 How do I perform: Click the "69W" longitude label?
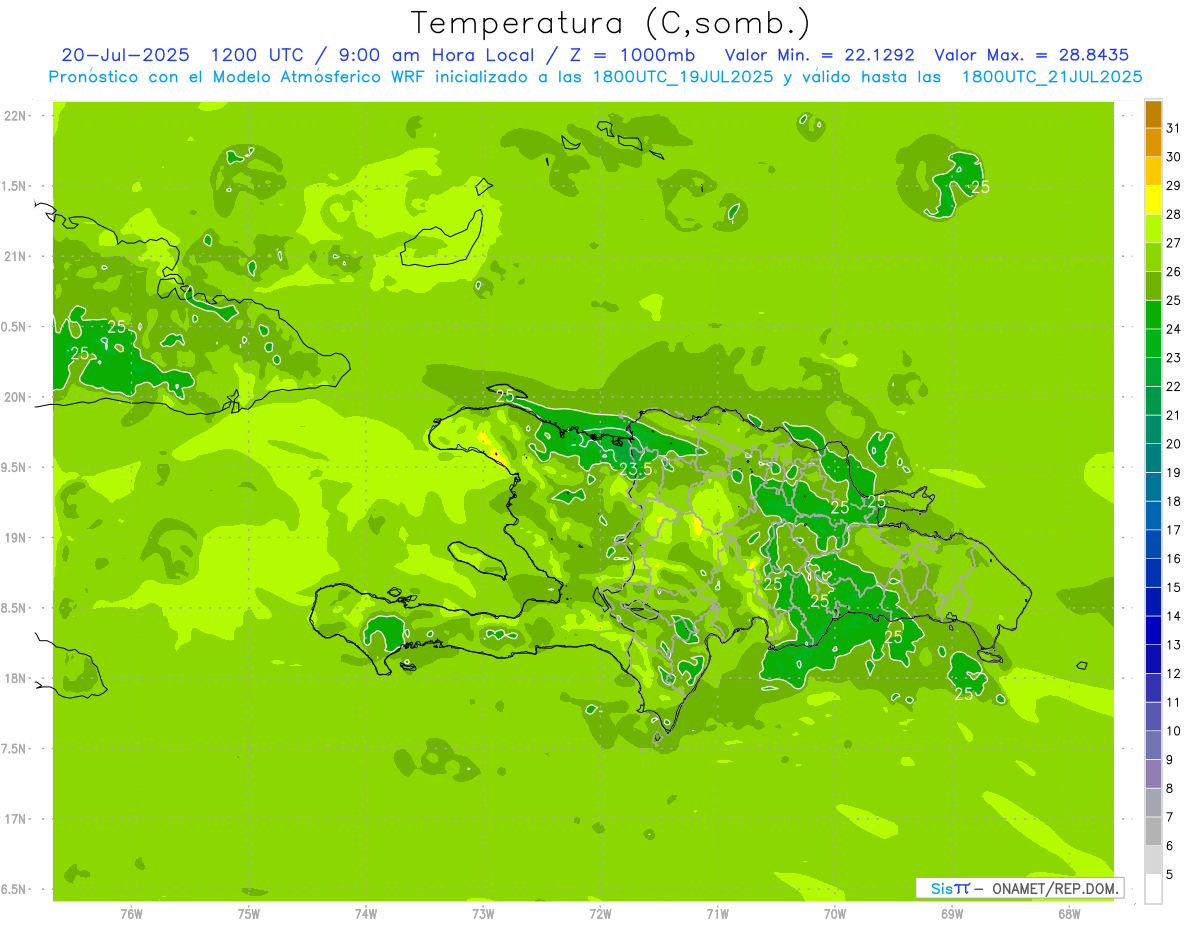(952, 914)
